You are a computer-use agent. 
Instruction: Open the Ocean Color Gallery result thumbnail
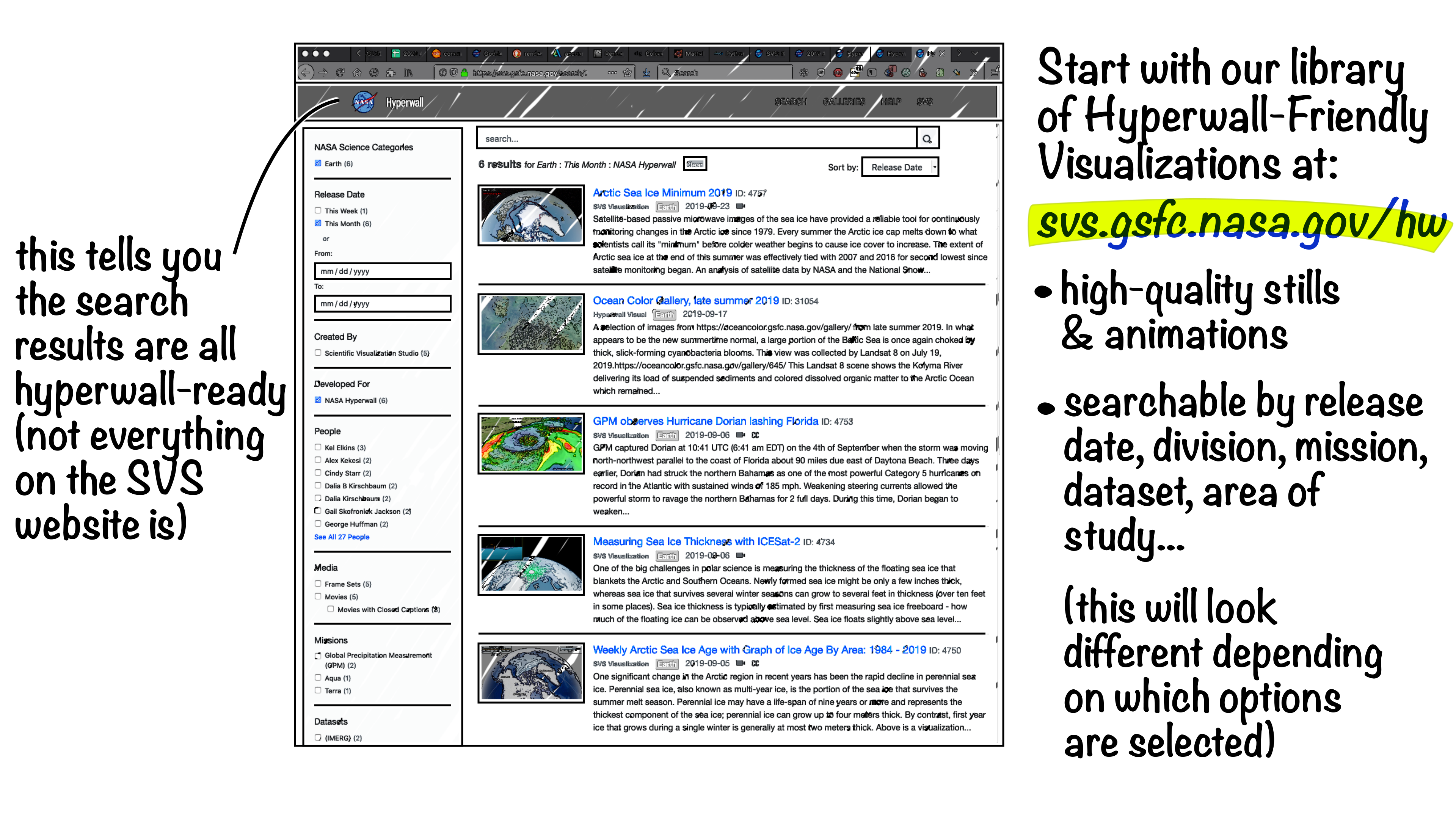point(531,323)
